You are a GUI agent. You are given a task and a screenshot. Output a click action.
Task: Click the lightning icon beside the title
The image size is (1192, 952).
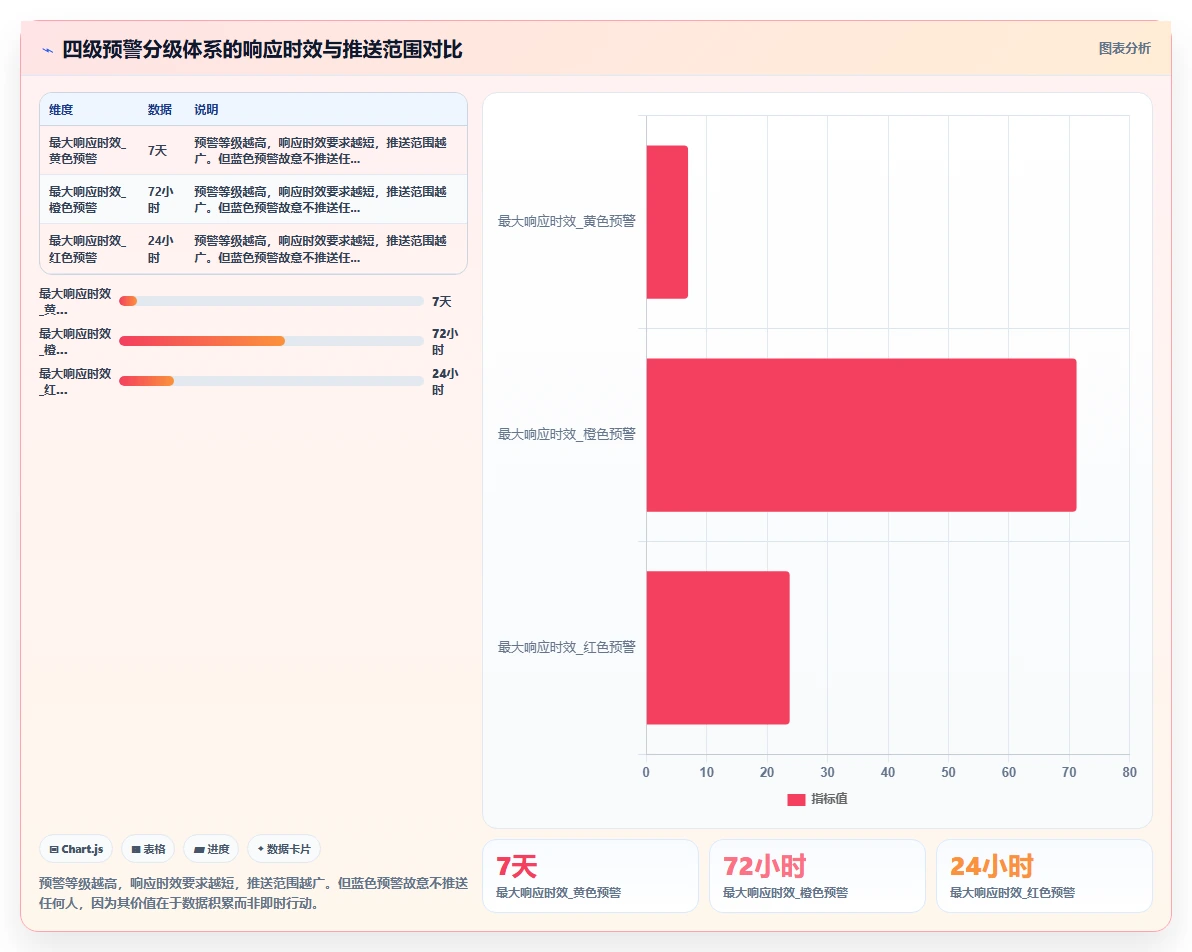click(x=48, y=50)
